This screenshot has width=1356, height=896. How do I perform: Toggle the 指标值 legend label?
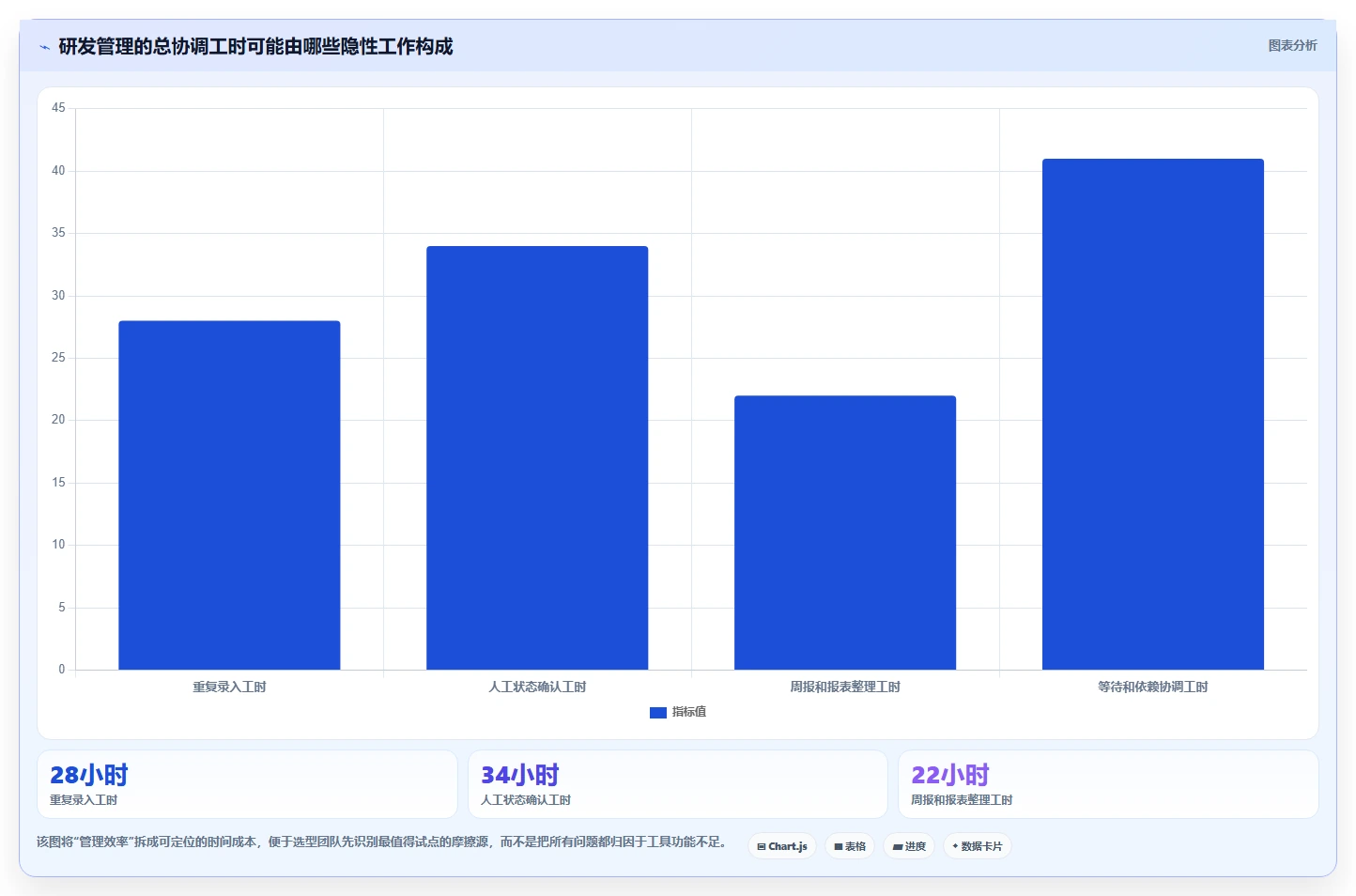coord(689,712)
